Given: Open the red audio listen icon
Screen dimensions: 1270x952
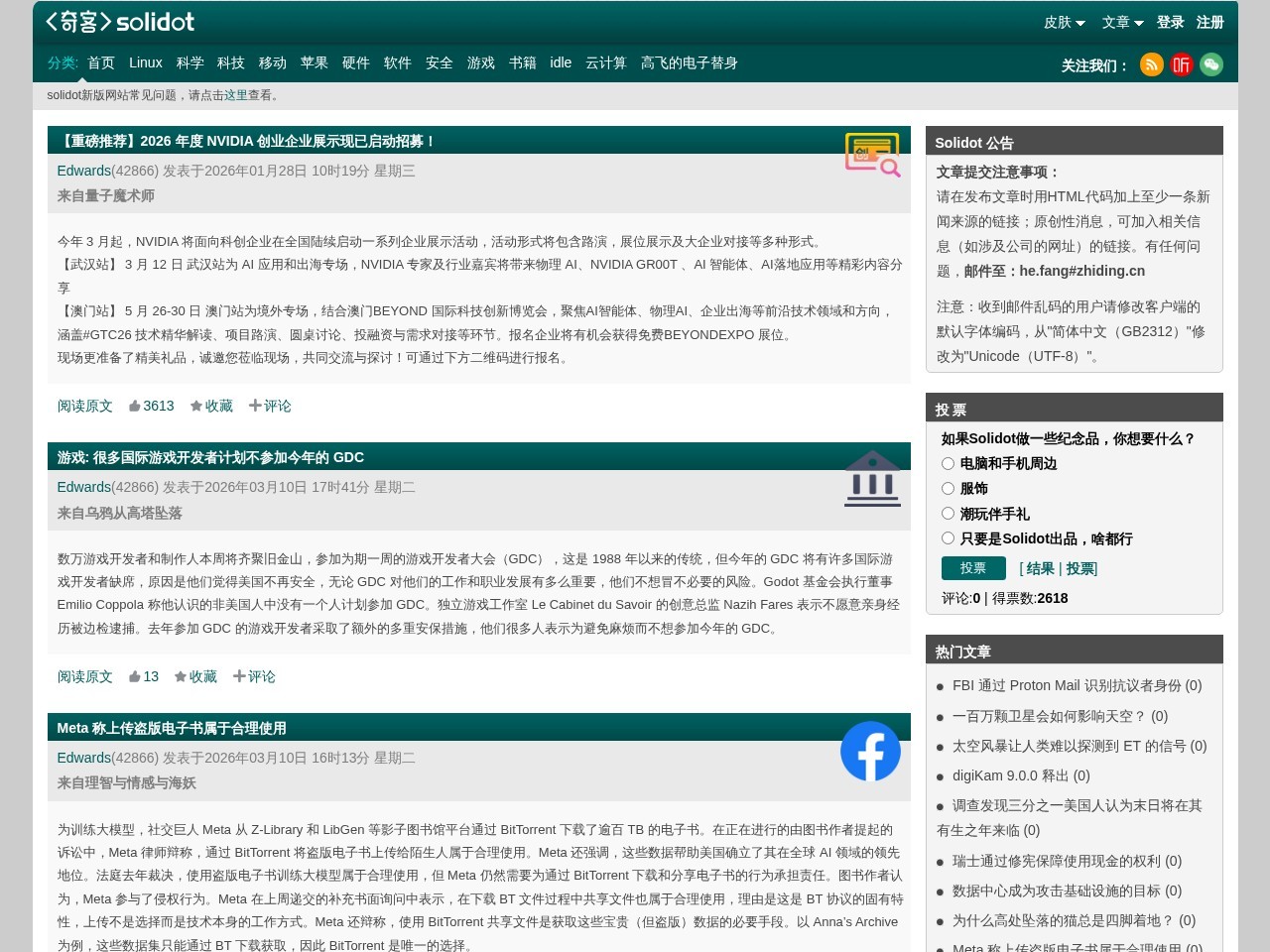Looking at the screenshot, I should [1181, 64].
